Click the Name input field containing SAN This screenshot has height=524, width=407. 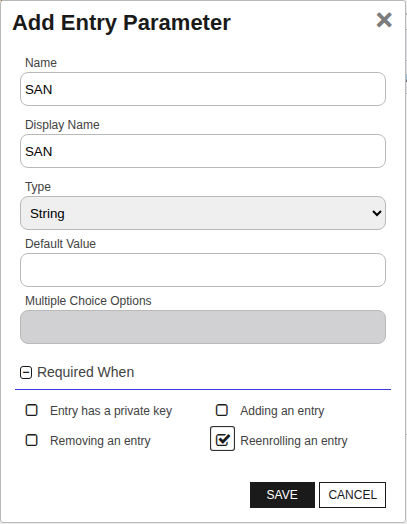203,89
